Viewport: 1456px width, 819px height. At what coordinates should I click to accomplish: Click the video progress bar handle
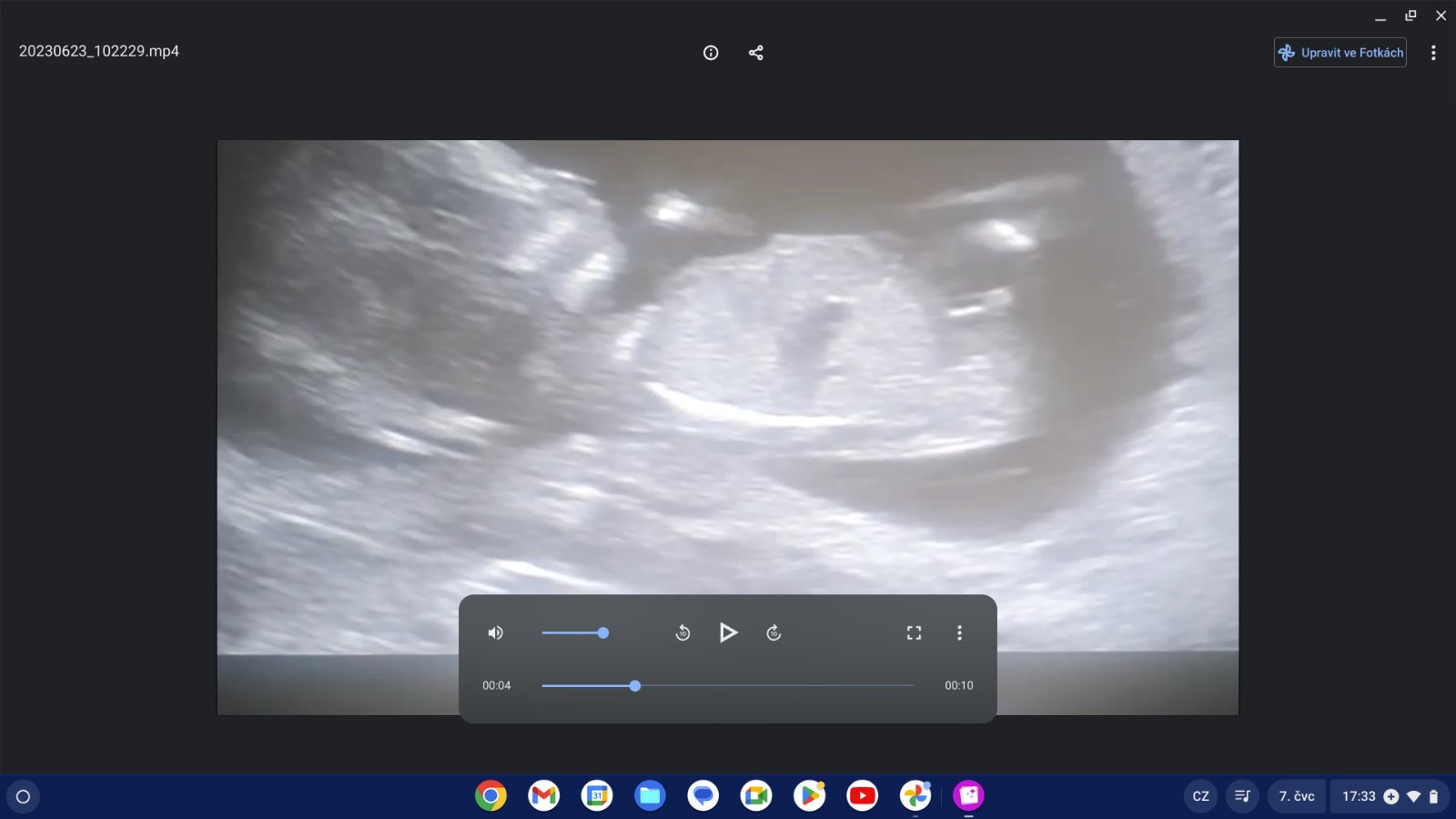[x=635, y=685]
